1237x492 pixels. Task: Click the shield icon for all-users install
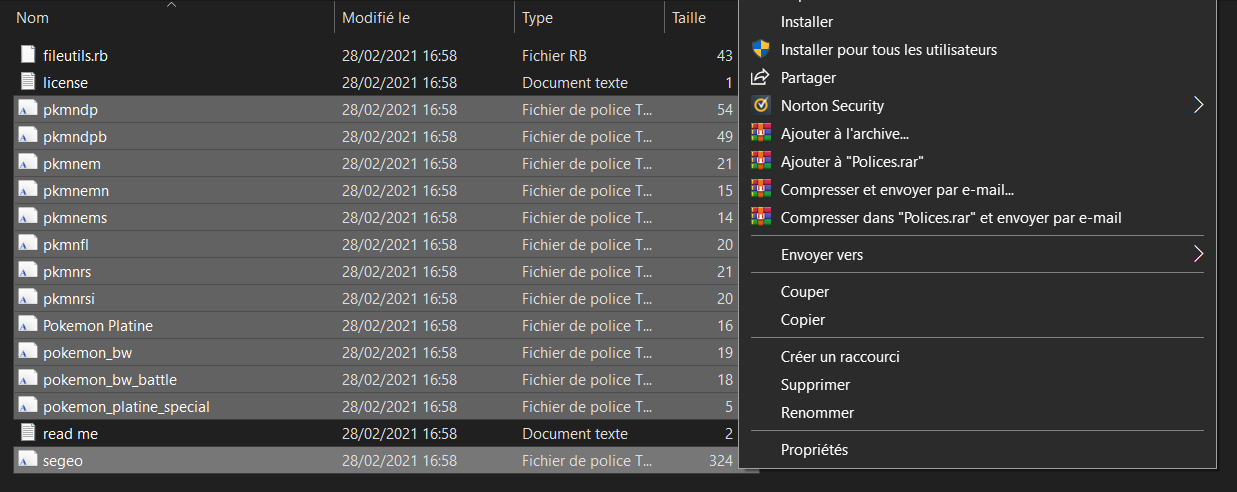coord(761,49)
